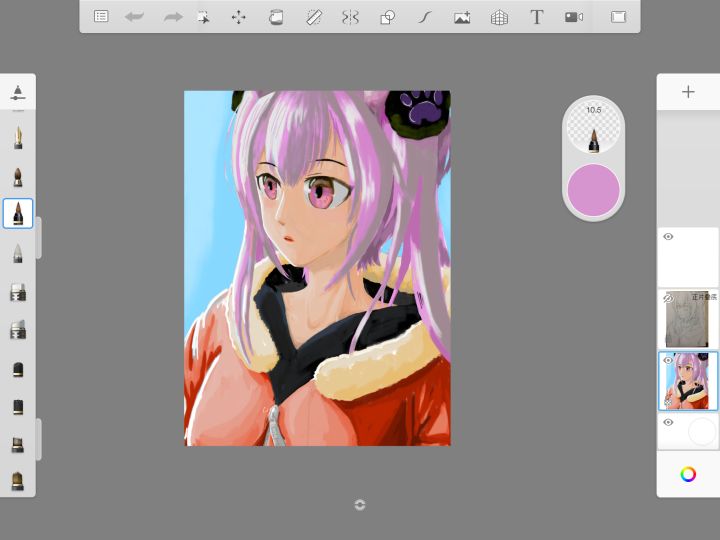Select the Selection tool in top toolbar
720x540 pixels.
tap(203, 17)
